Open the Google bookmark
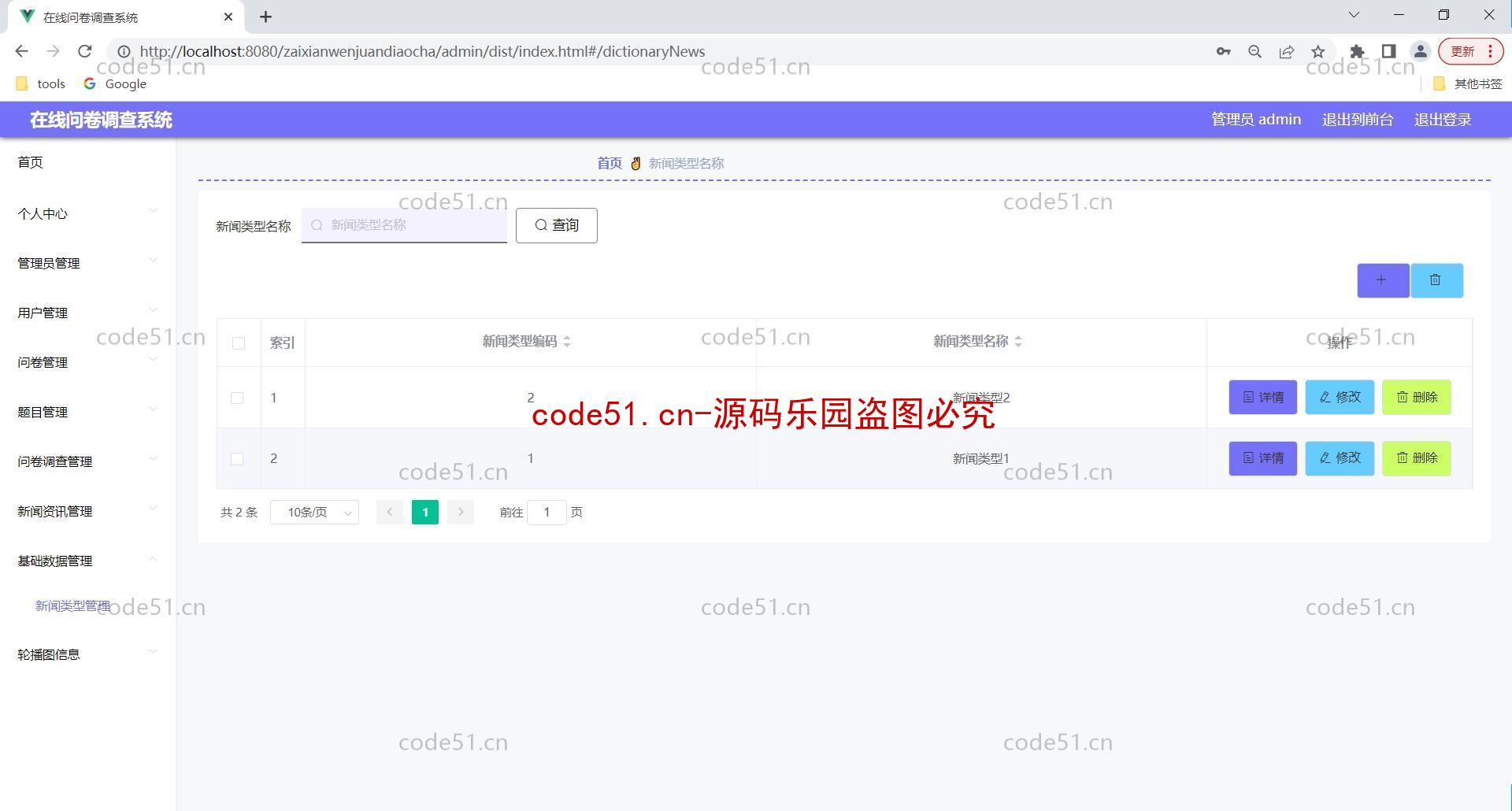 click(115, 83)
